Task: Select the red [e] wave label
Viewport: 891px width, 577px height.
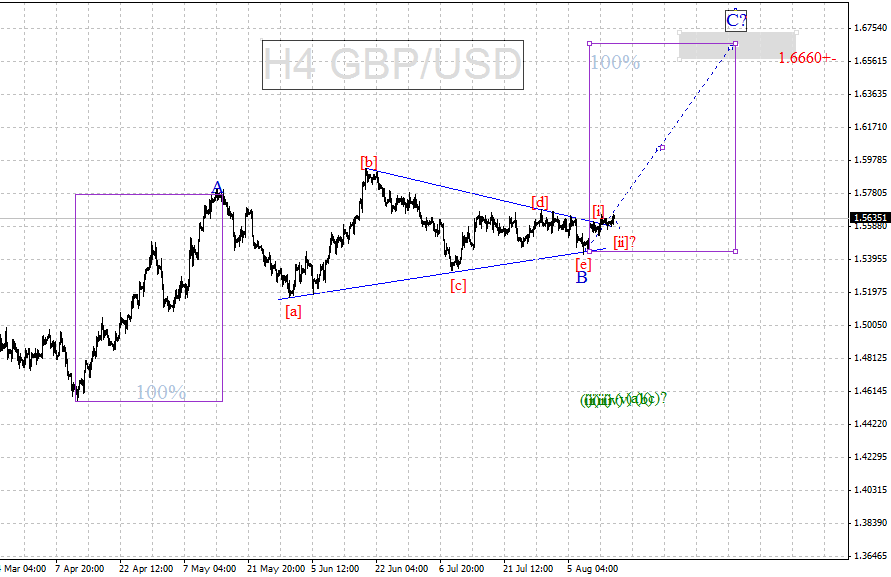Action: pyautogui.click(x=583, y=264)
